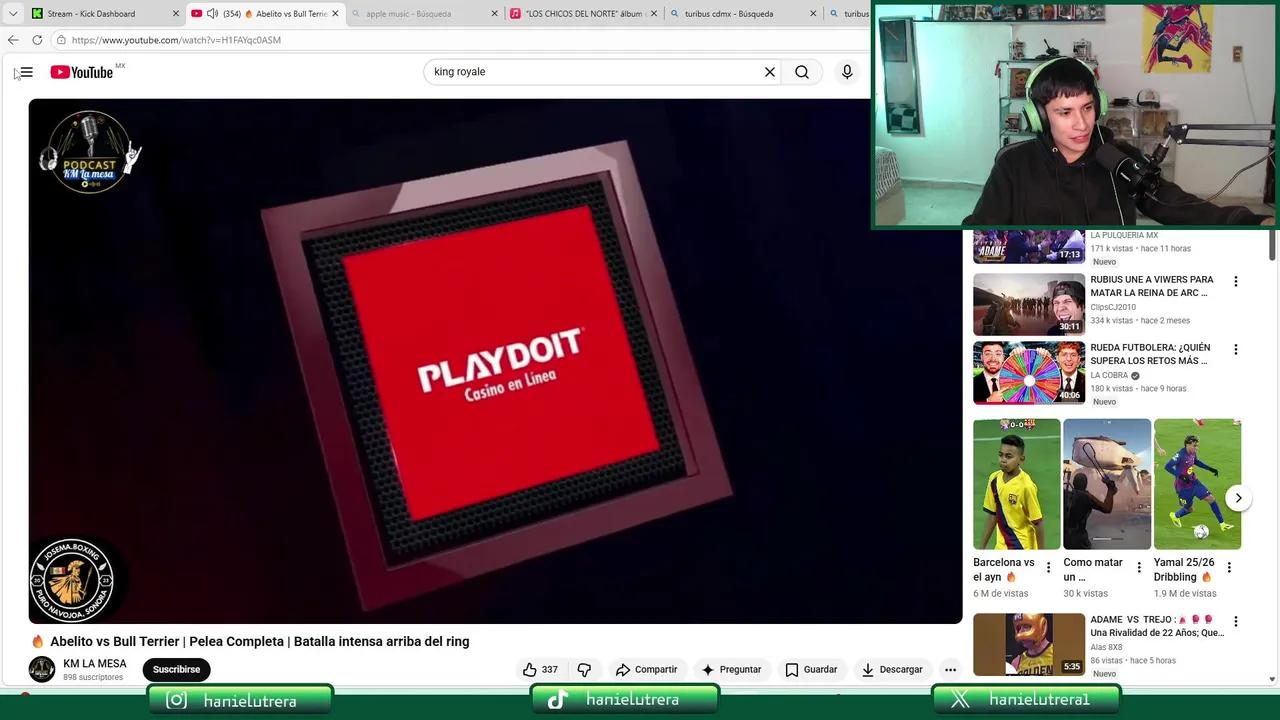Viewport: 1280px width, 720px height.
Task: Open RUBIUS UNE A VIWERS video thumbnail
Action: (x=1029, y=305)
